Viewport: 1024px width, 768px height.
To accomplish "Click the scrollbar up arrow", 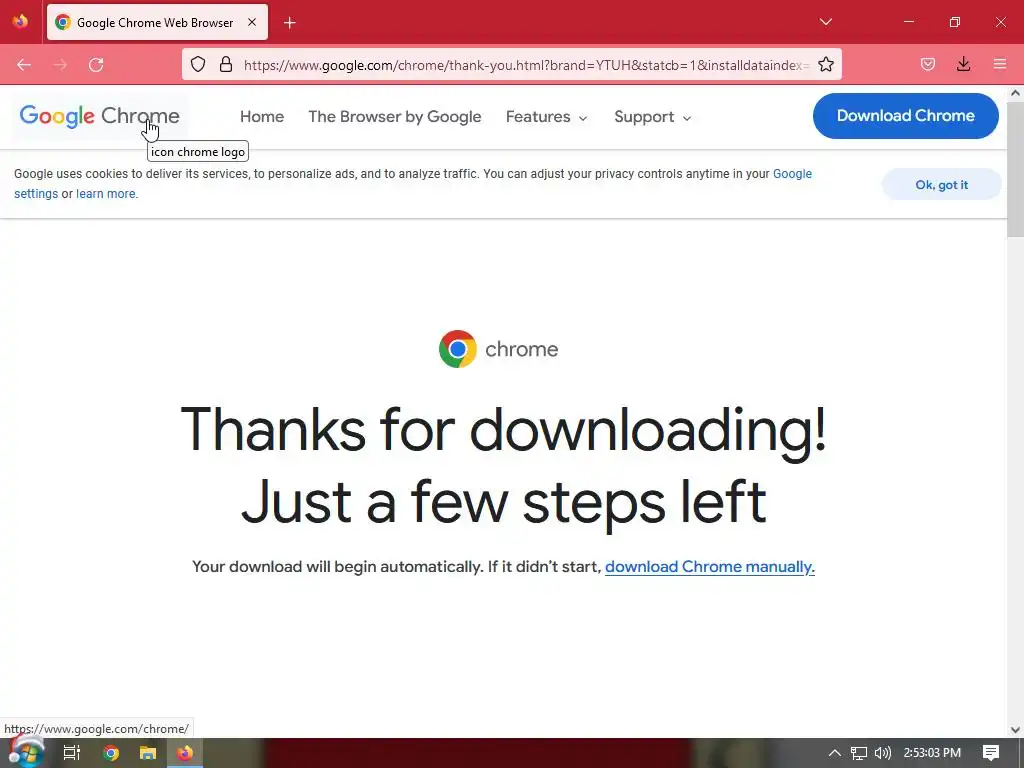I will [x=1015, y=93].
